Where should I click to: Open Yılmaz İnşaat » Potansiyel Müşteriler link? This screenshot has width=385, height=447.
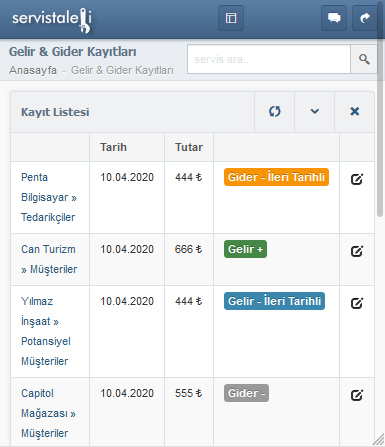(46, 331)
